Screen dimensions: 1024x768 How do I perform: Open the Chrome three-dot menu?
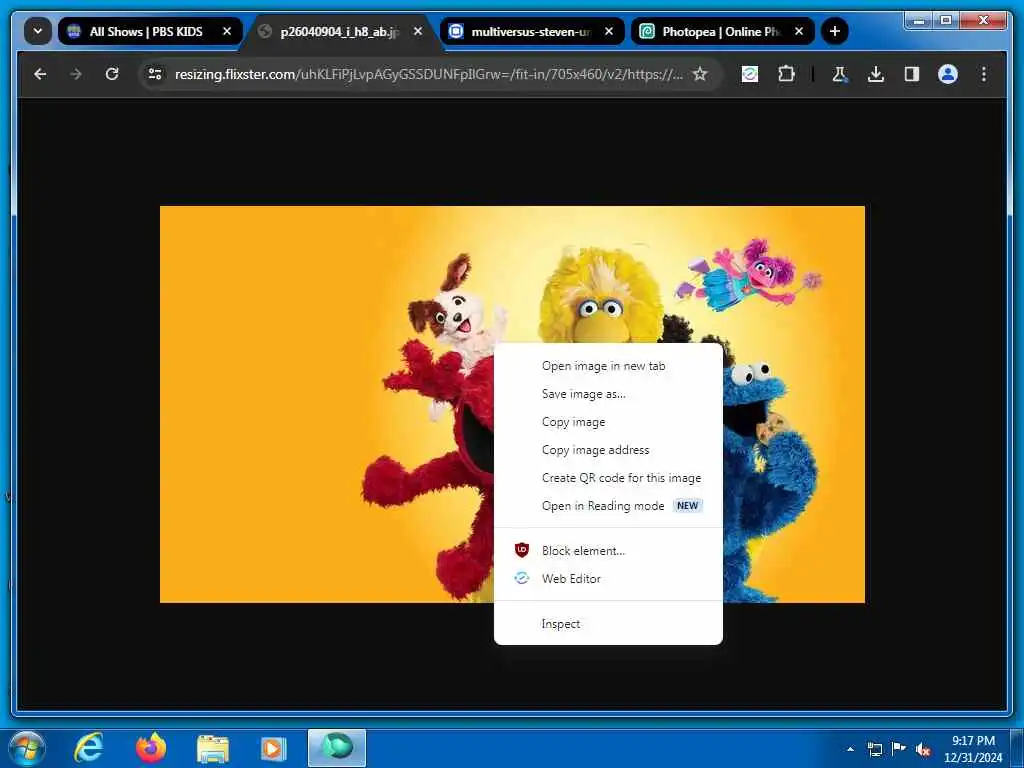(984, 74)
